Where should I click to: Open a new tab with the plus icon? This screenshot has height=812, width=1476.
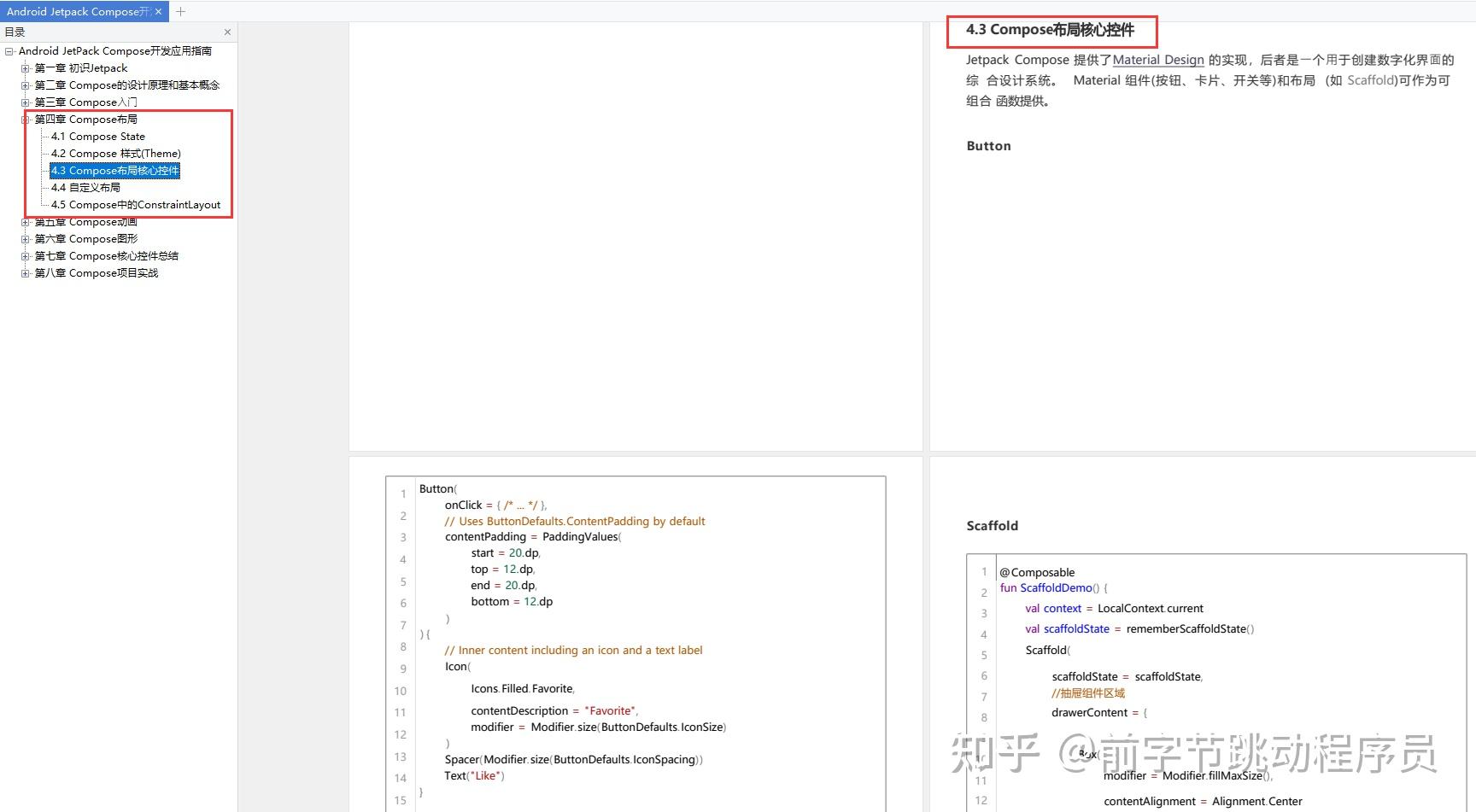tap(180, 11)
